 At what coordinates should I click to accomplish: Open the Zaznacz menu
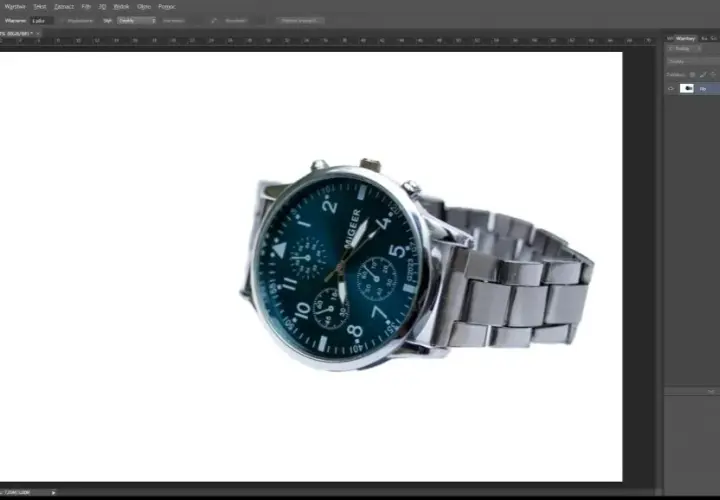click(x=64, y=7)
